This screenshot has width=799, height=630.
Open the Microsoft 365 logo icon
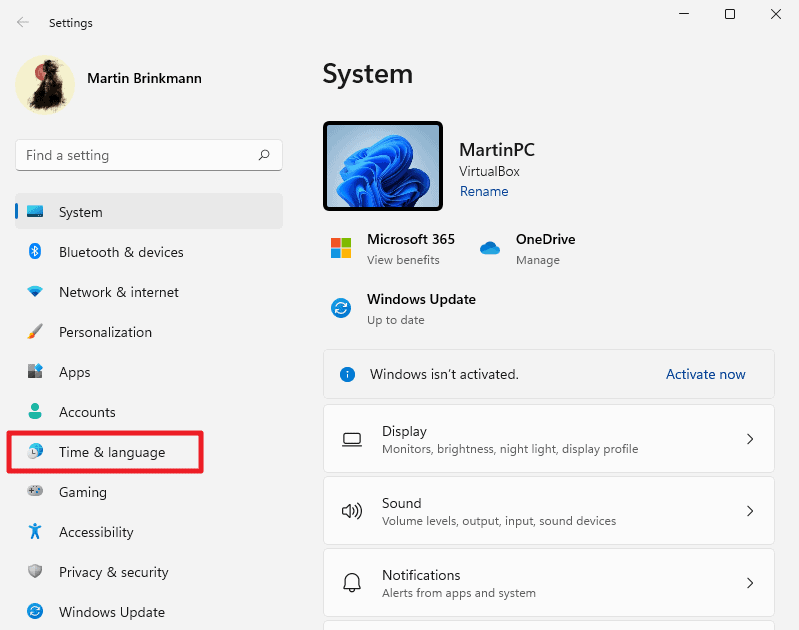coord(341,248)
